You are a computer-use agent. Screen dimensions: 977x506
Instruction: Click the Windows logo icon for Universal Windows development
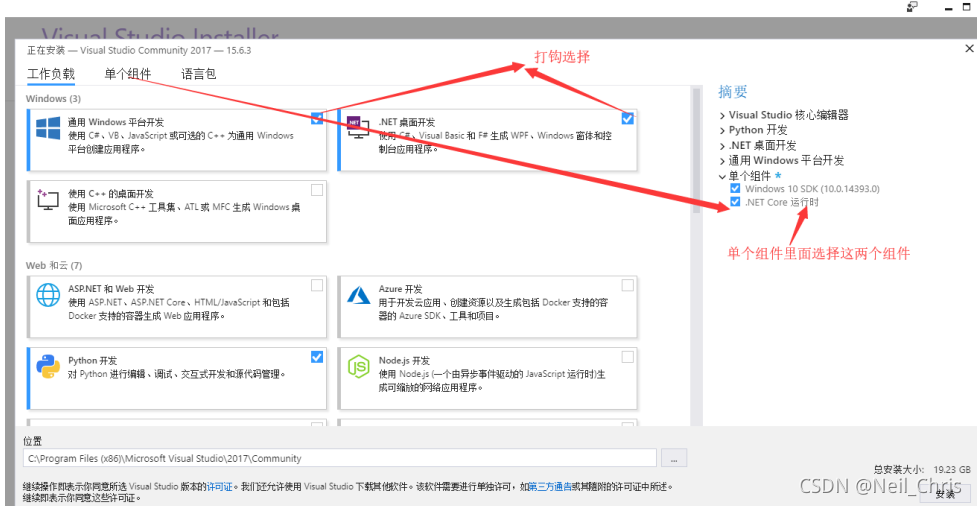pyautogui.click(x=48, y=128)
